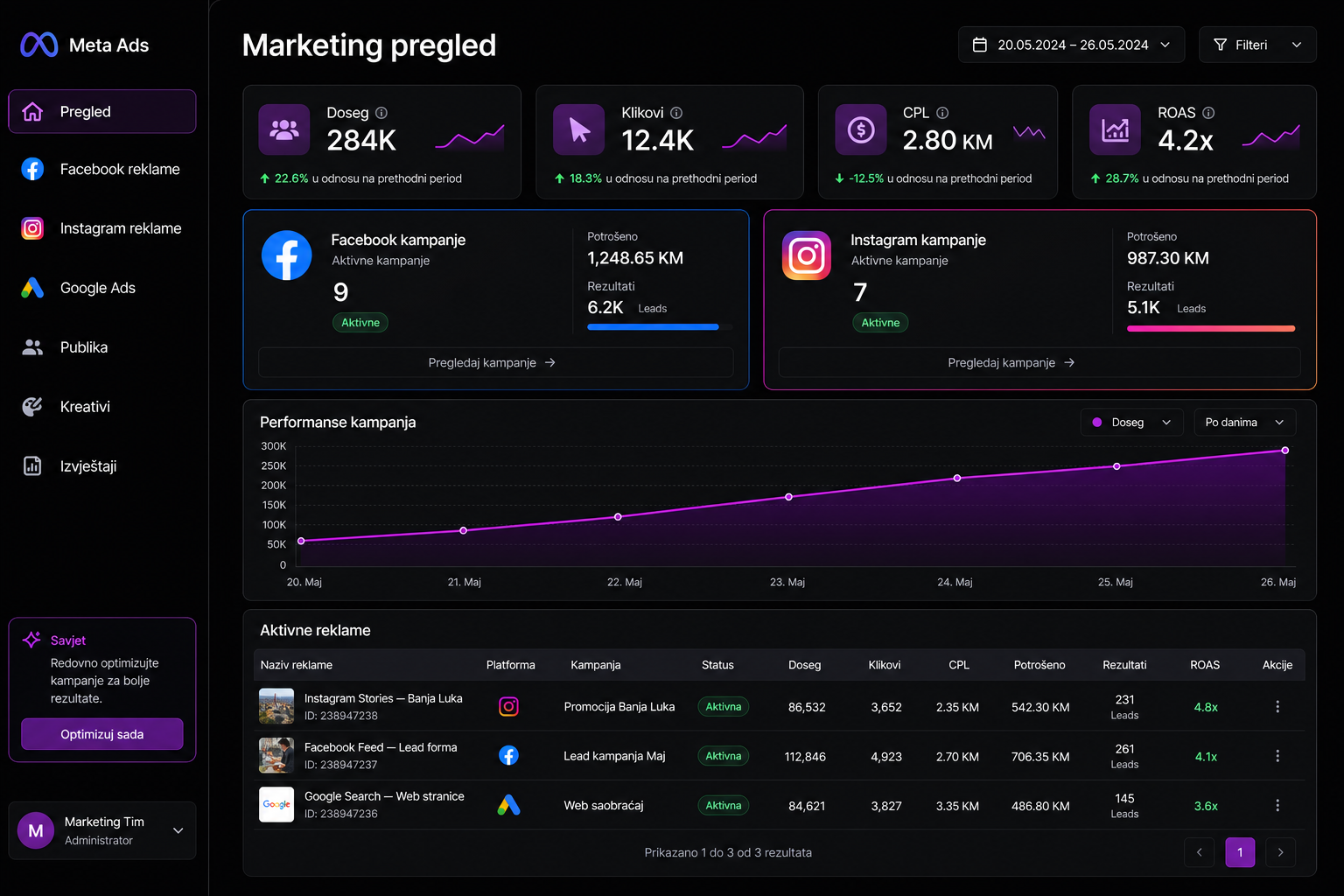Click the previous page arrow
Image resolution: width=1344 pixels, height=896 pixels.
(1200, 852)
